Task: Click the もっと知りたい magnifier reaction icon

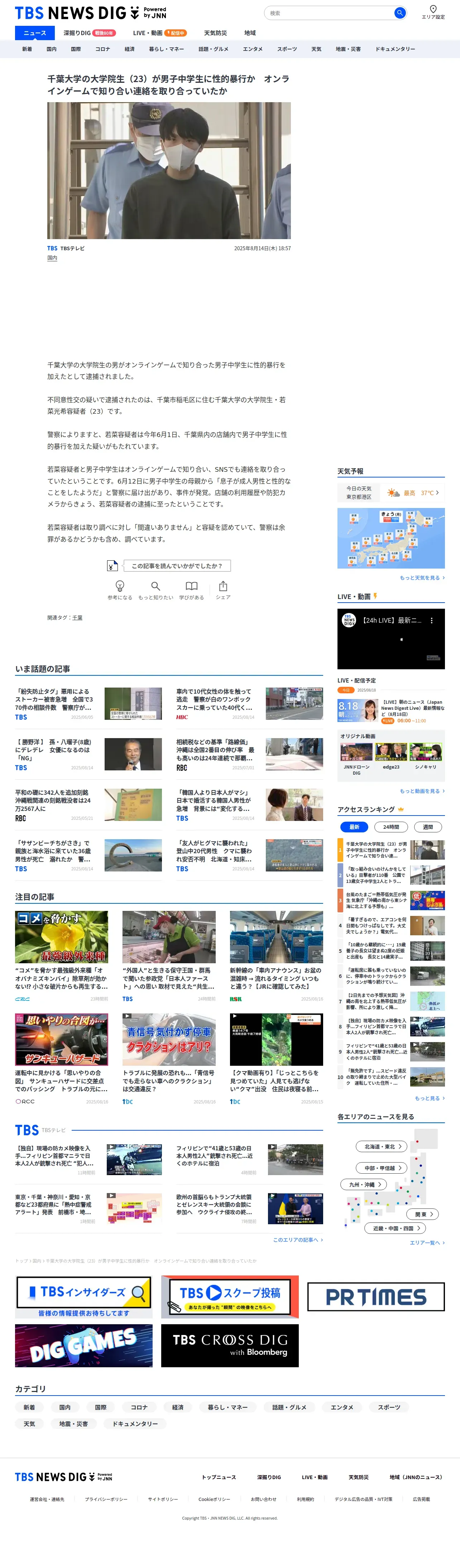Action: click(156, 585)
